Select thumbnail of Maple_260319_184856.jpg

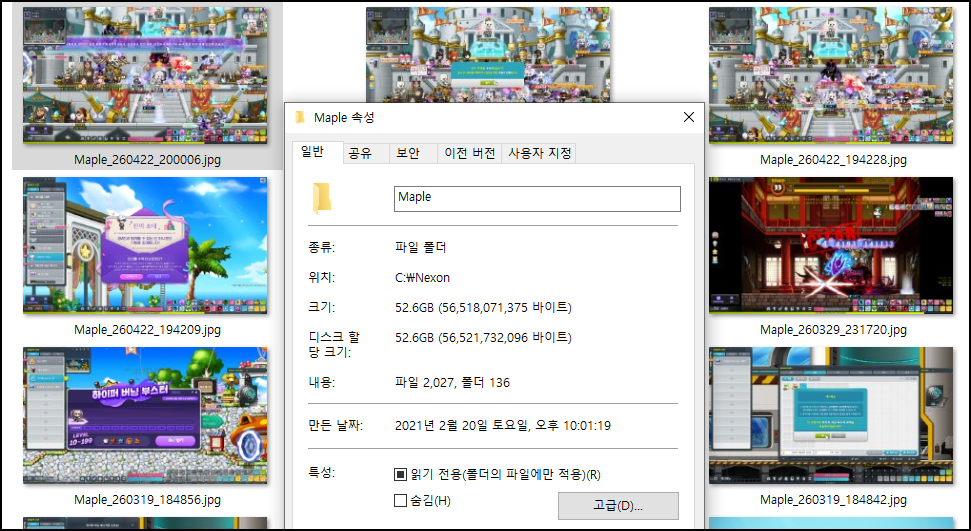point(145,415)
